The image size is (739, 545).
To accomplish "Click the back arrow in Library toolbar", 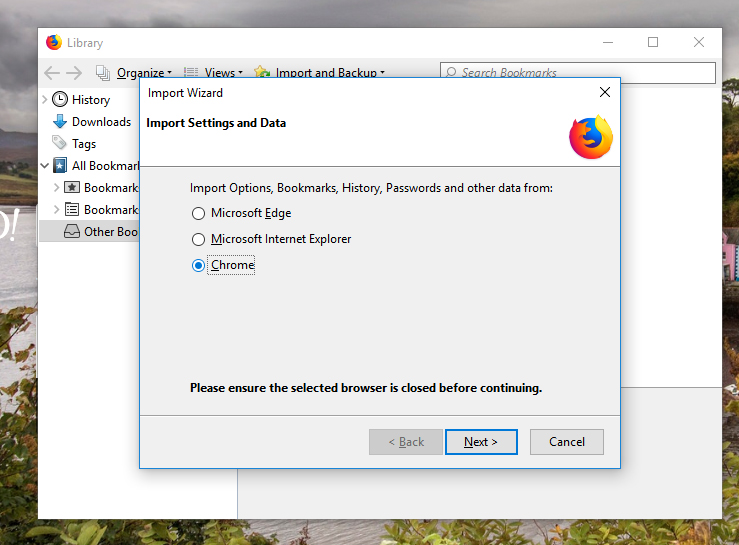I will 52,73.
